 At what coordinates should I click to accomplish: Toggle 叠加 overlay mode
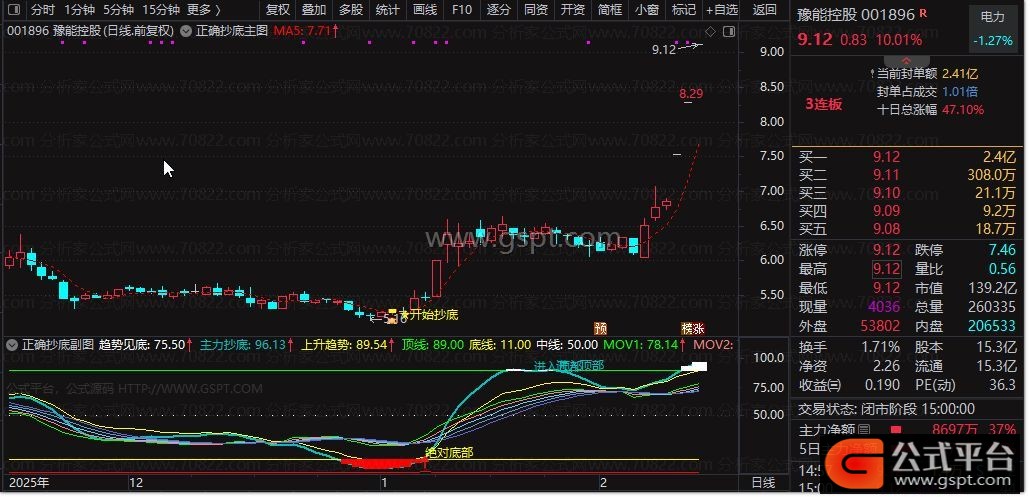[x=313, y=10]
